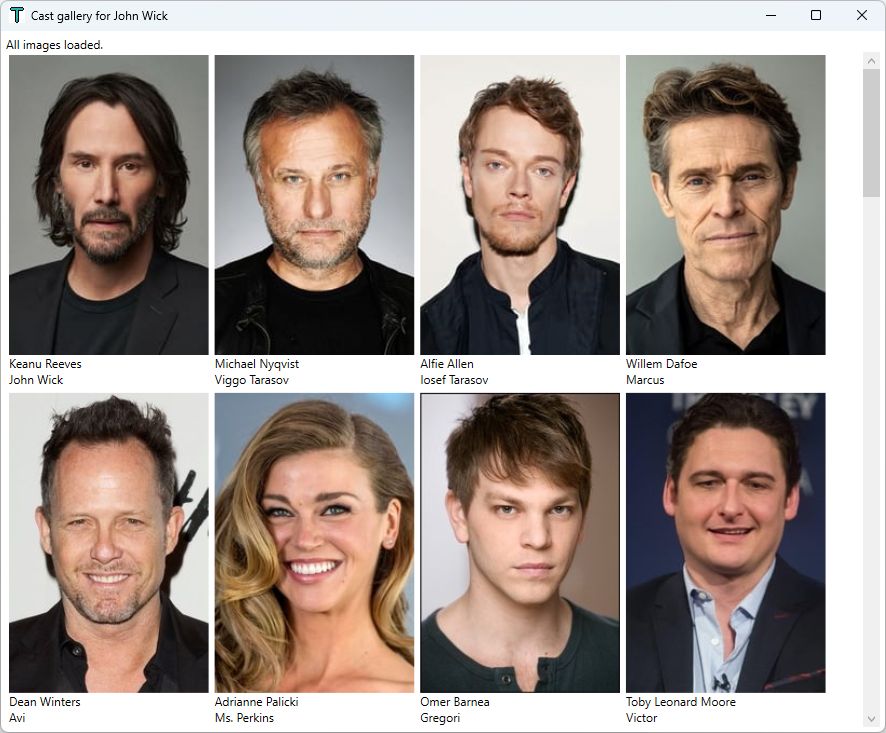Open the Iosef Tarasov portrait thumbnail
The height and width of the screenshot is (733, 886).
click(x=520, y=205)
